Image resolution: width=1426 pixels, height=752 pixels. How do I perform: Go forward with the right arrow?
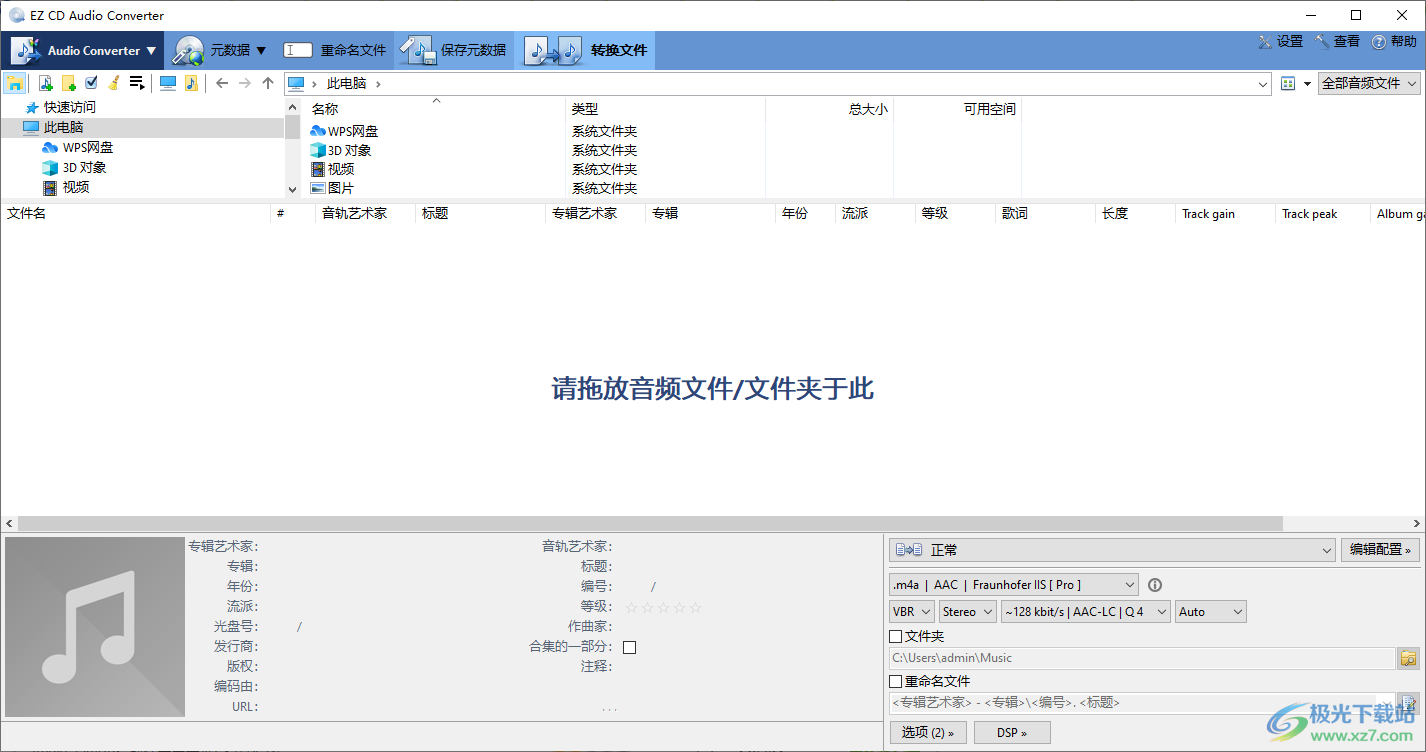pyautogui.click(x=245, y=83)
